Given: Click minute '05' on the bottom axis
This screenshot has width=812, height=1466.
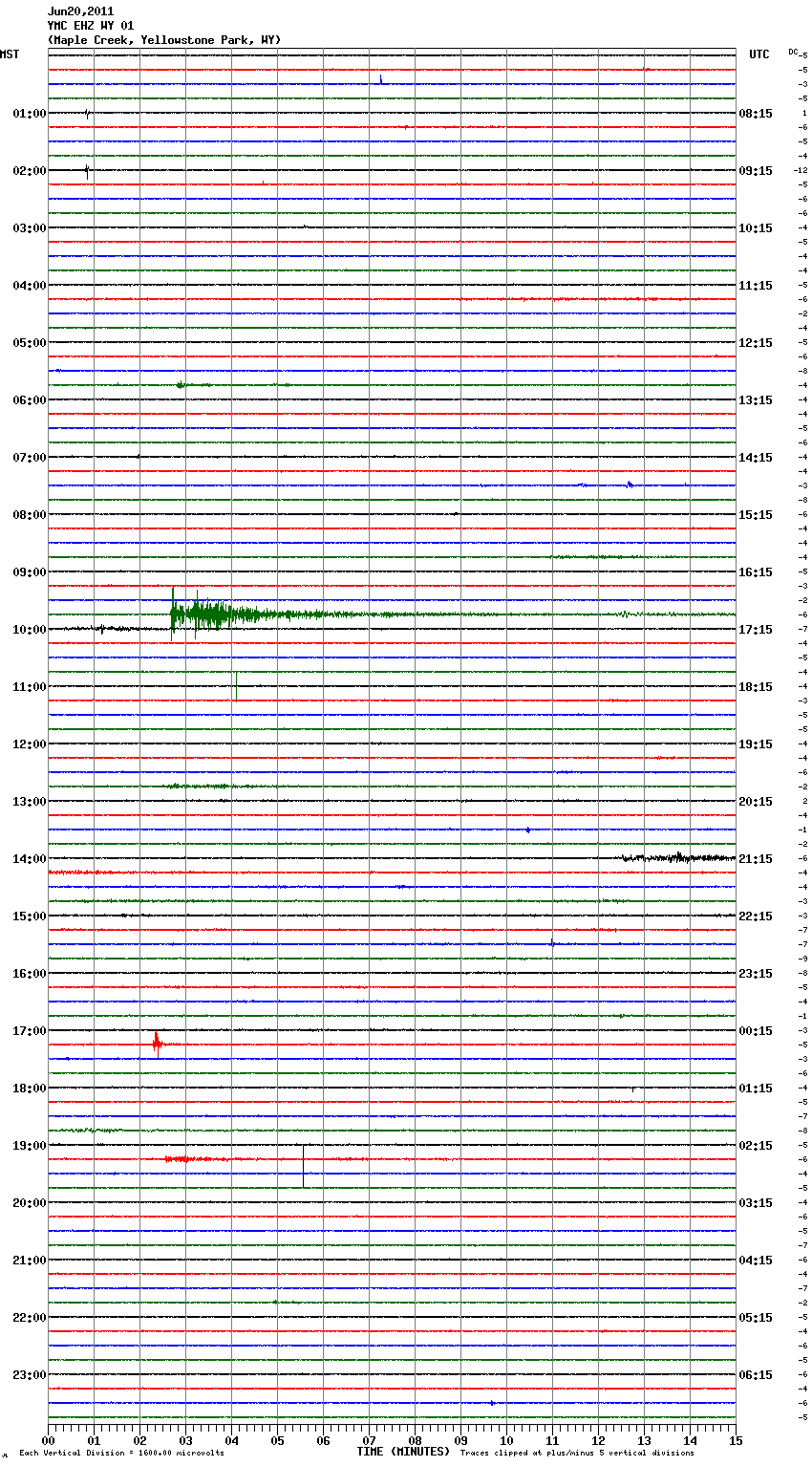Looking at the screenshot, I should (x=278, y=1440).
